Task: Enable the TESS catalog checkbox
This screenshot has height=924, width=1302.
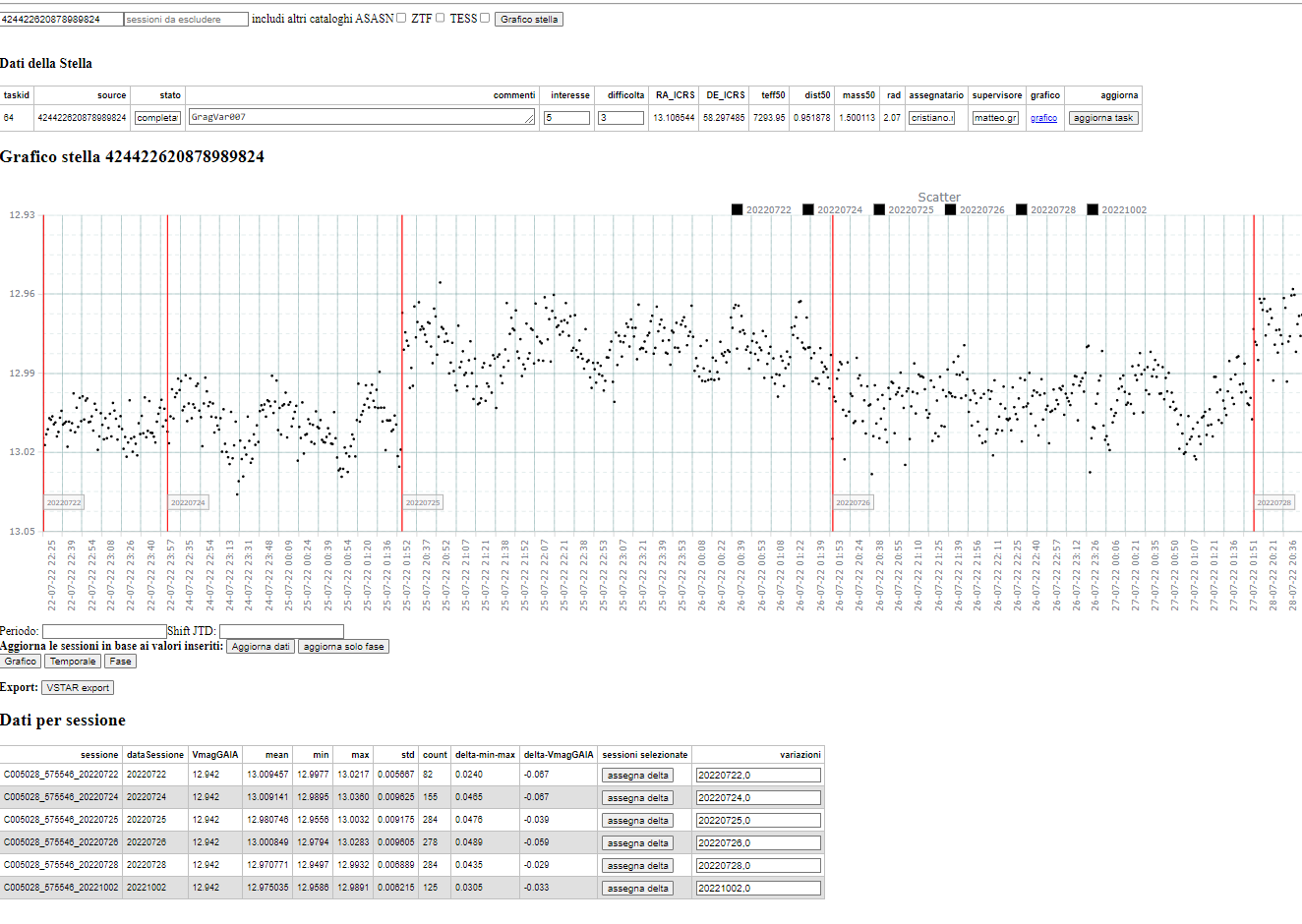Action: point(485,18)
